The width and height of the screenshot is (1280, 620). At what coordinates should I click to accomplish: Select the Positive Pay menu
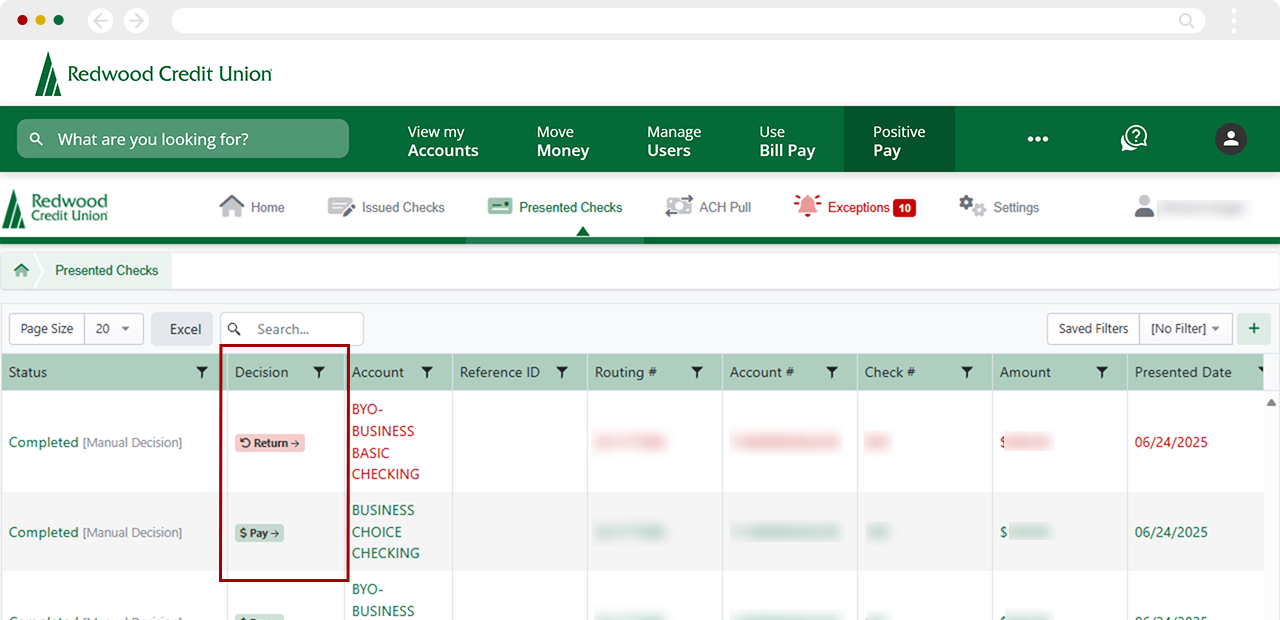899,141
